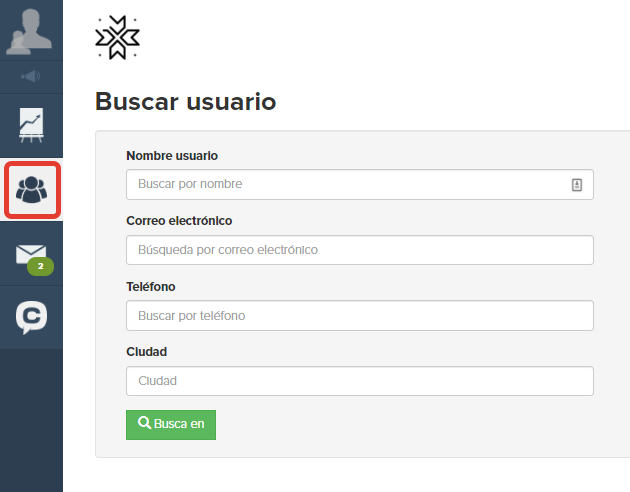630x492 pixels.
Task: Click the Búsqueda por correo electrónico field
Action: [x=360, y=250]
